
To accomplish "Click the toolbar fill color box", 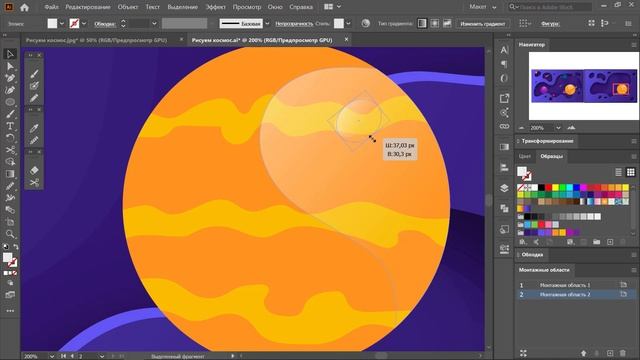I will [x=7, y=257].
